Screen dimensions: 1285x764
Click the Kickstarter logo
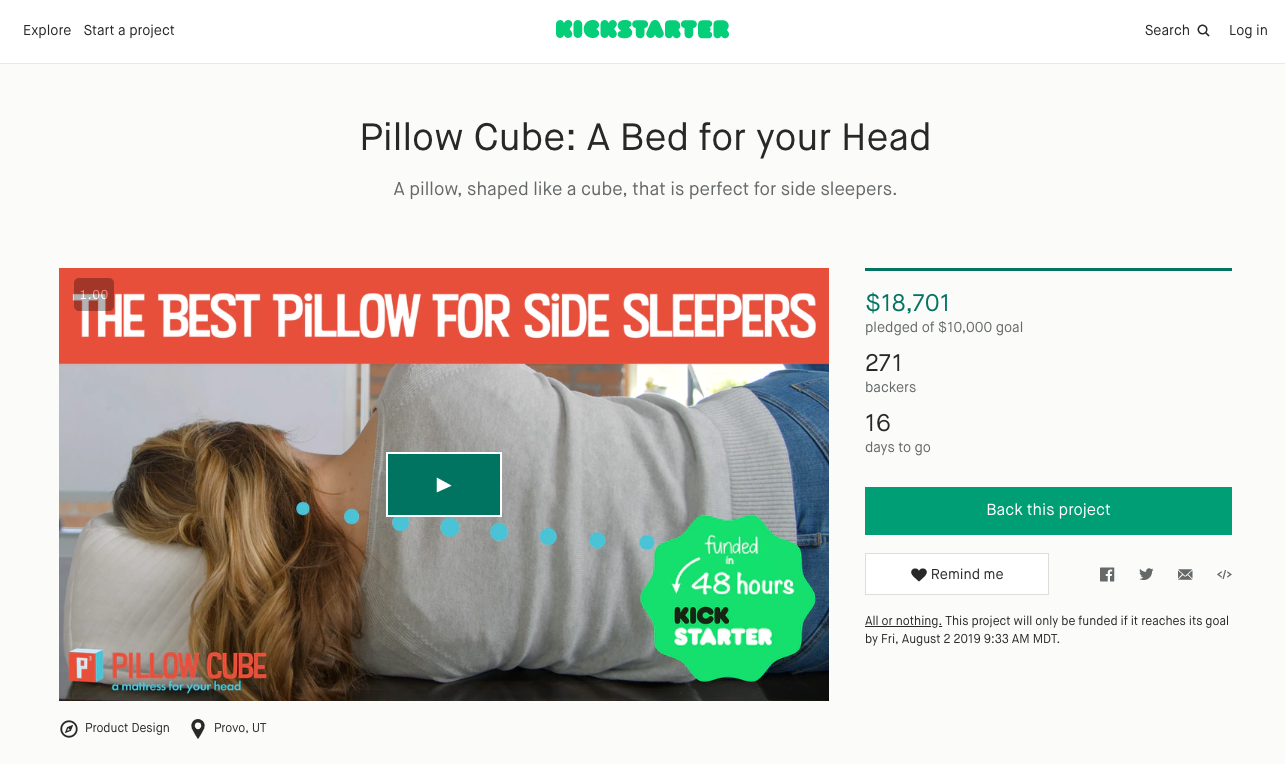pos(642,30)
